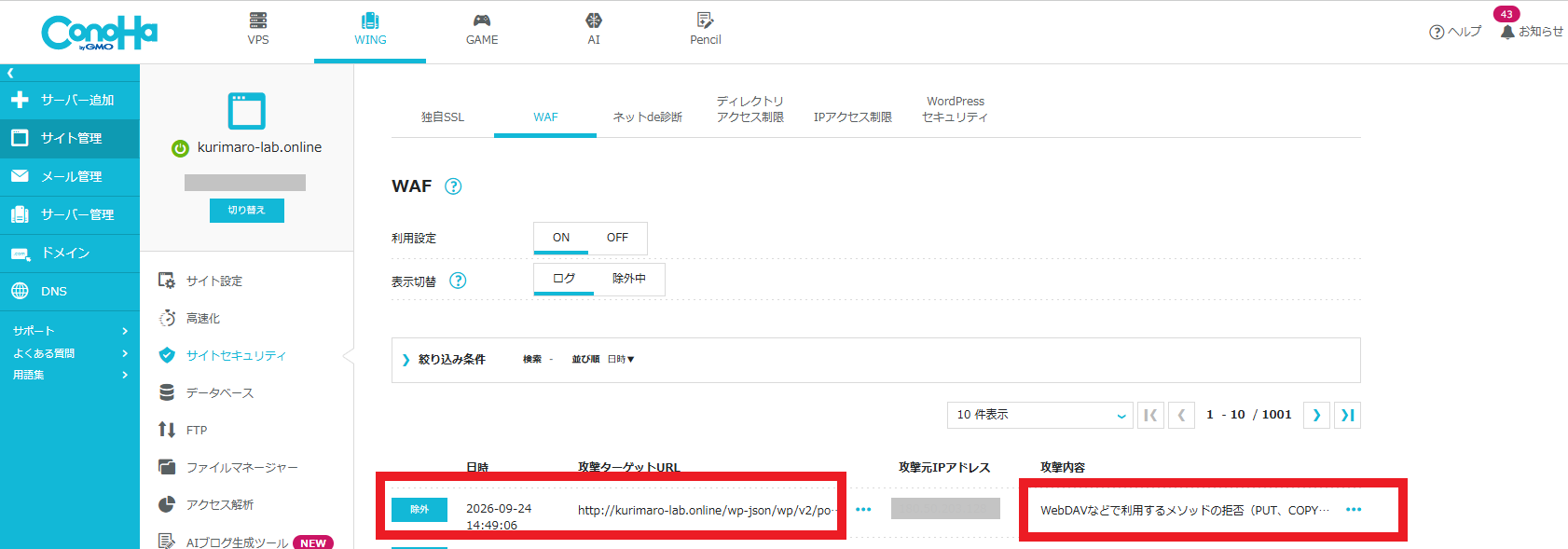Set WAF 利用設定 to ON
This screenshot has width=1568, height=549.
click(561, 238)
